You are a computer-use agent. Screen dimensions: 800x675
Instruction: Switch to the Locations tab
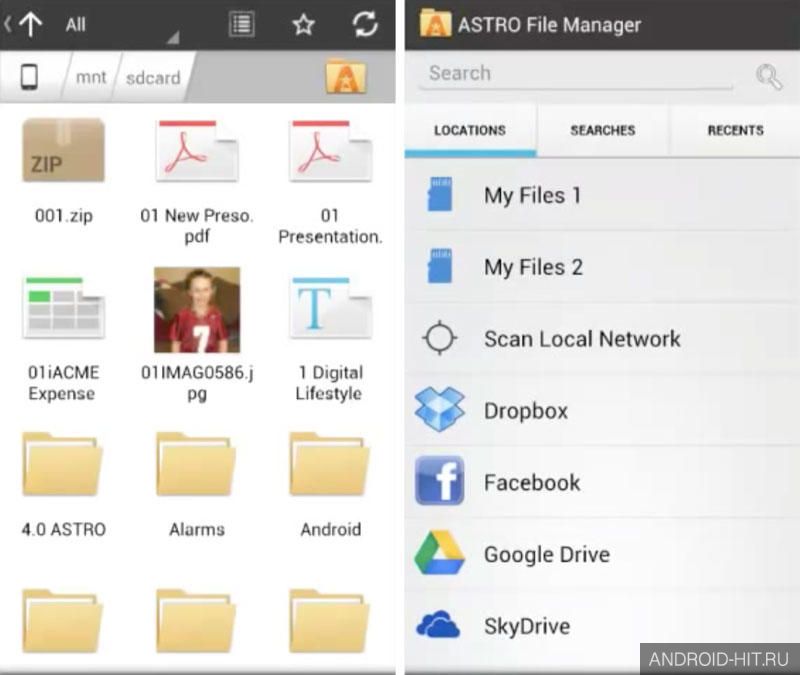click(470, 131)
